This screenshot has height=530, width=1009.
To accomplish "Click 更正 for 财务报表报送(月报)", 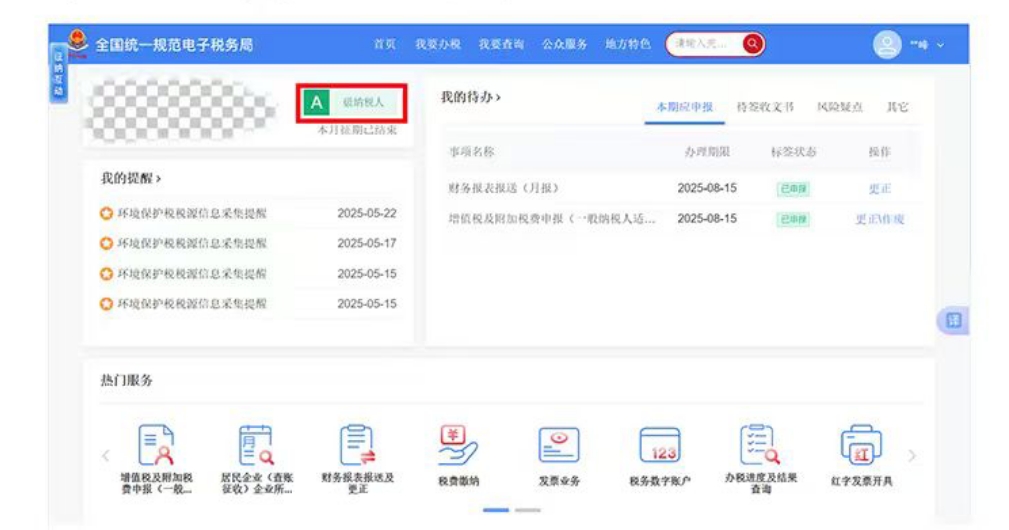I will [x=879, y=189].
